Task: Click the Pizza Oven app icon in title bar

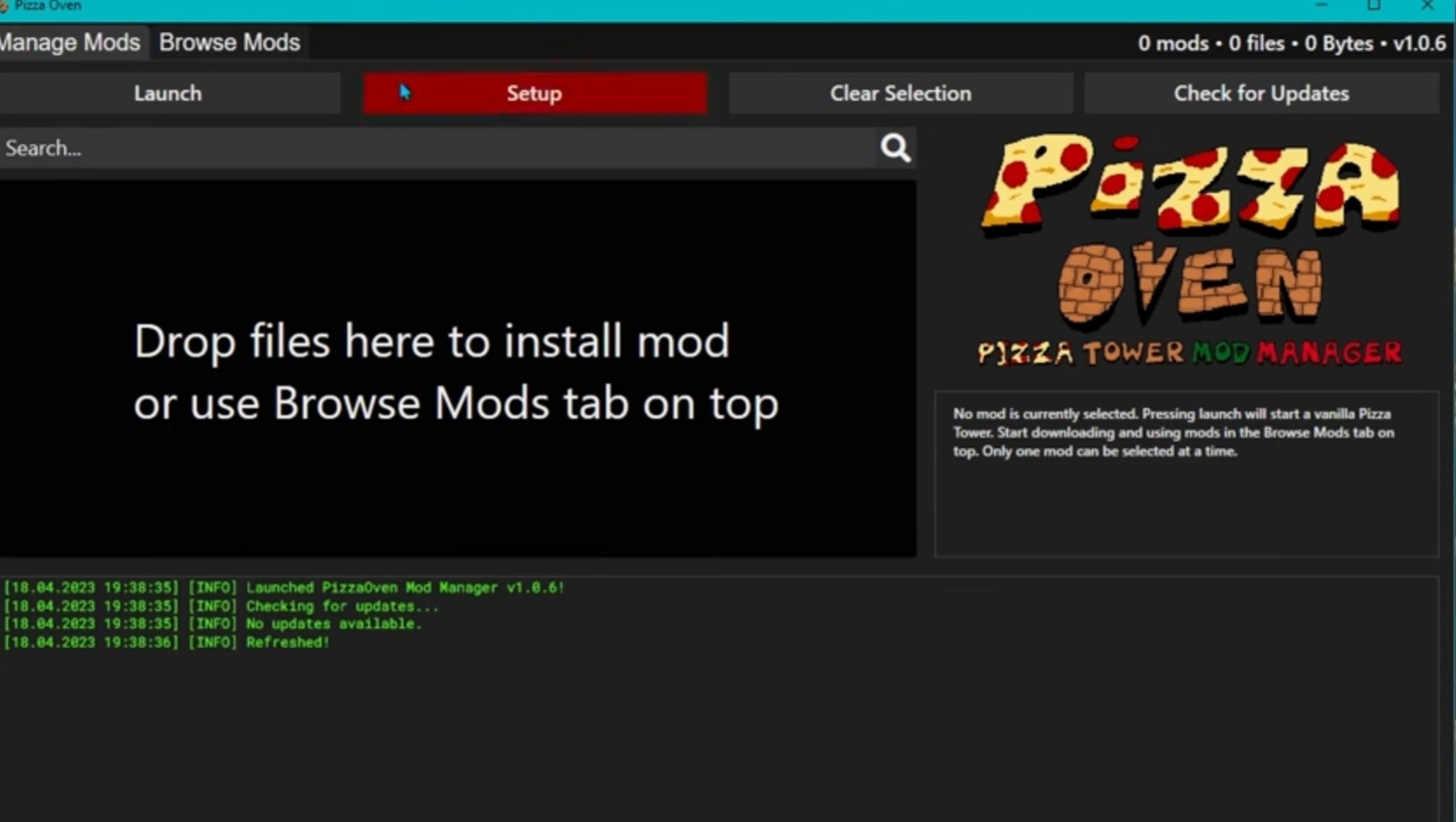Action: tap(3, 6)
